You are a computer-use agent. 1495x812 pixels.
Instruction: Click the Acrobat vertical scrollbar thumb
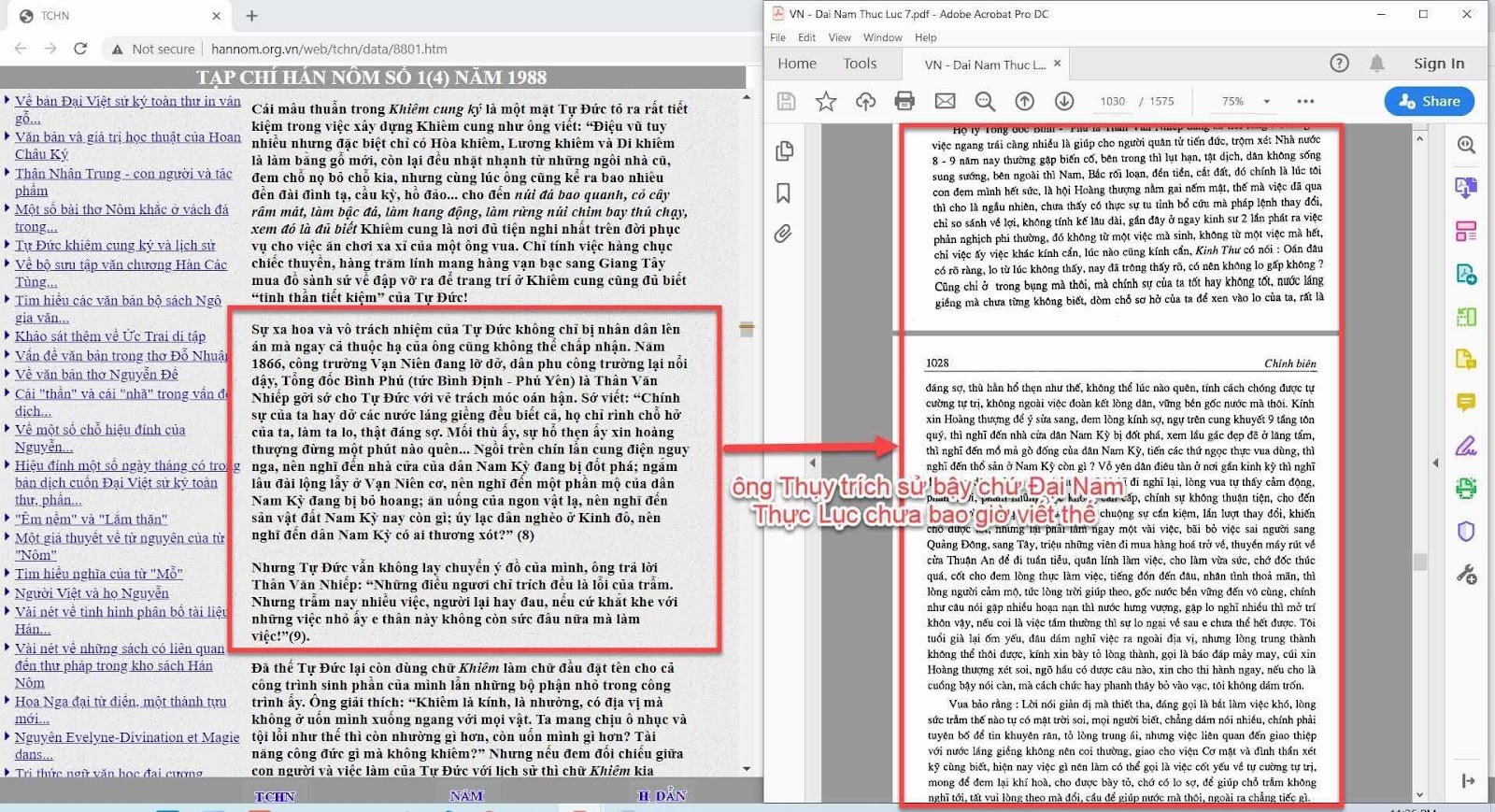pos(1420,561)
